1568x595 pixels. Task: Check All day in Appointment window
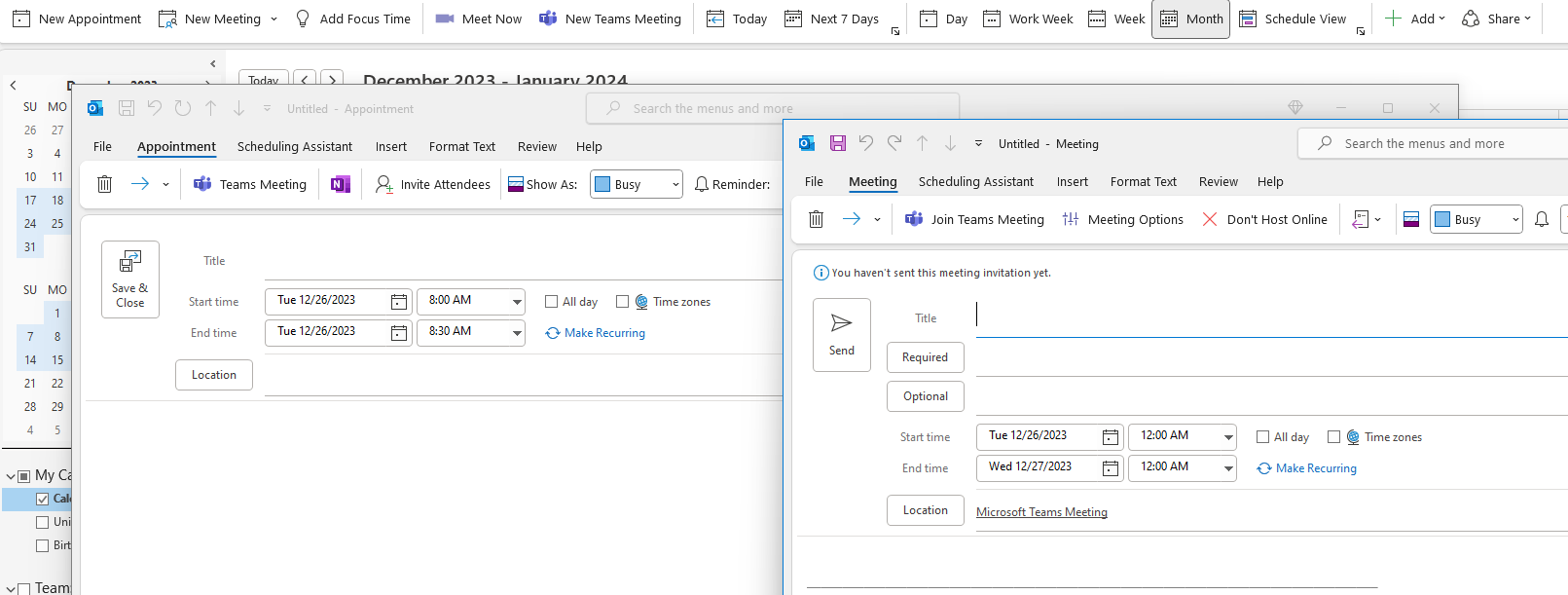(x=552, y=302)
